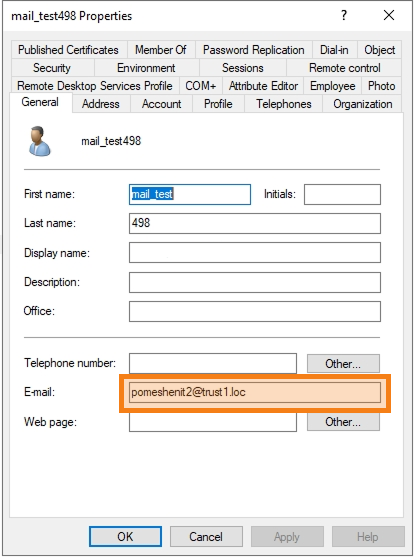Open the Remote Desktop Services Profile tab

pyautogui.click(x=95, y=86)
